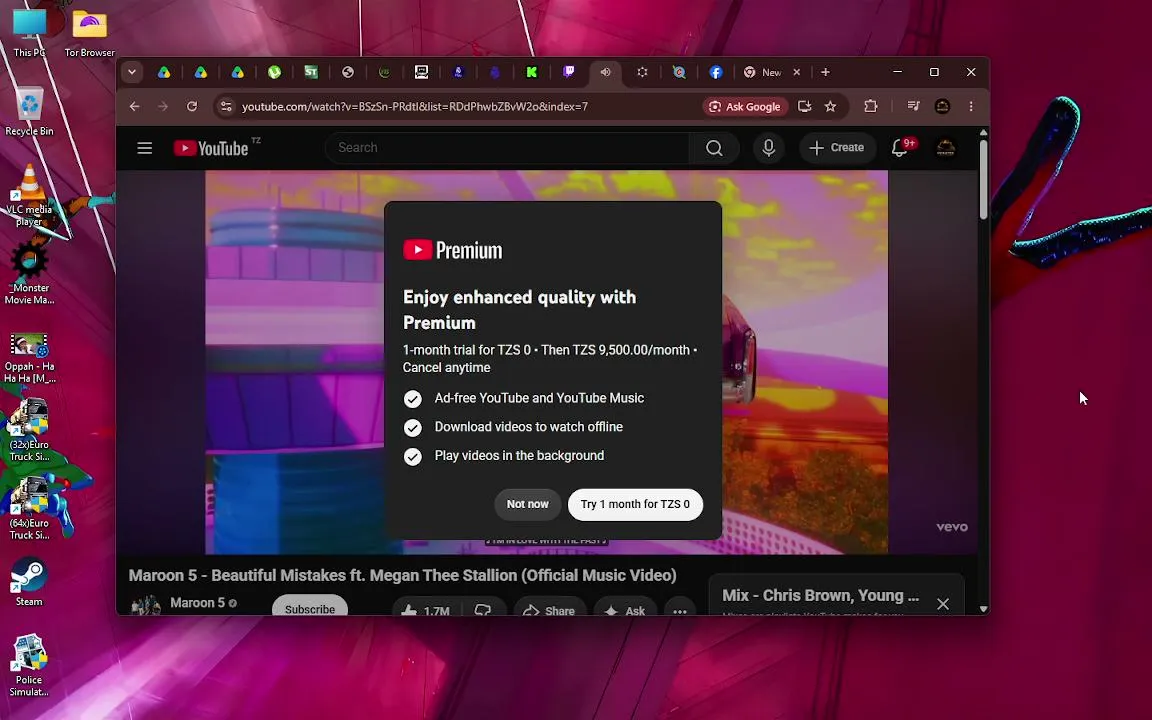
Task: Open Chrome profile avatar
Action: tap(943, 107)
